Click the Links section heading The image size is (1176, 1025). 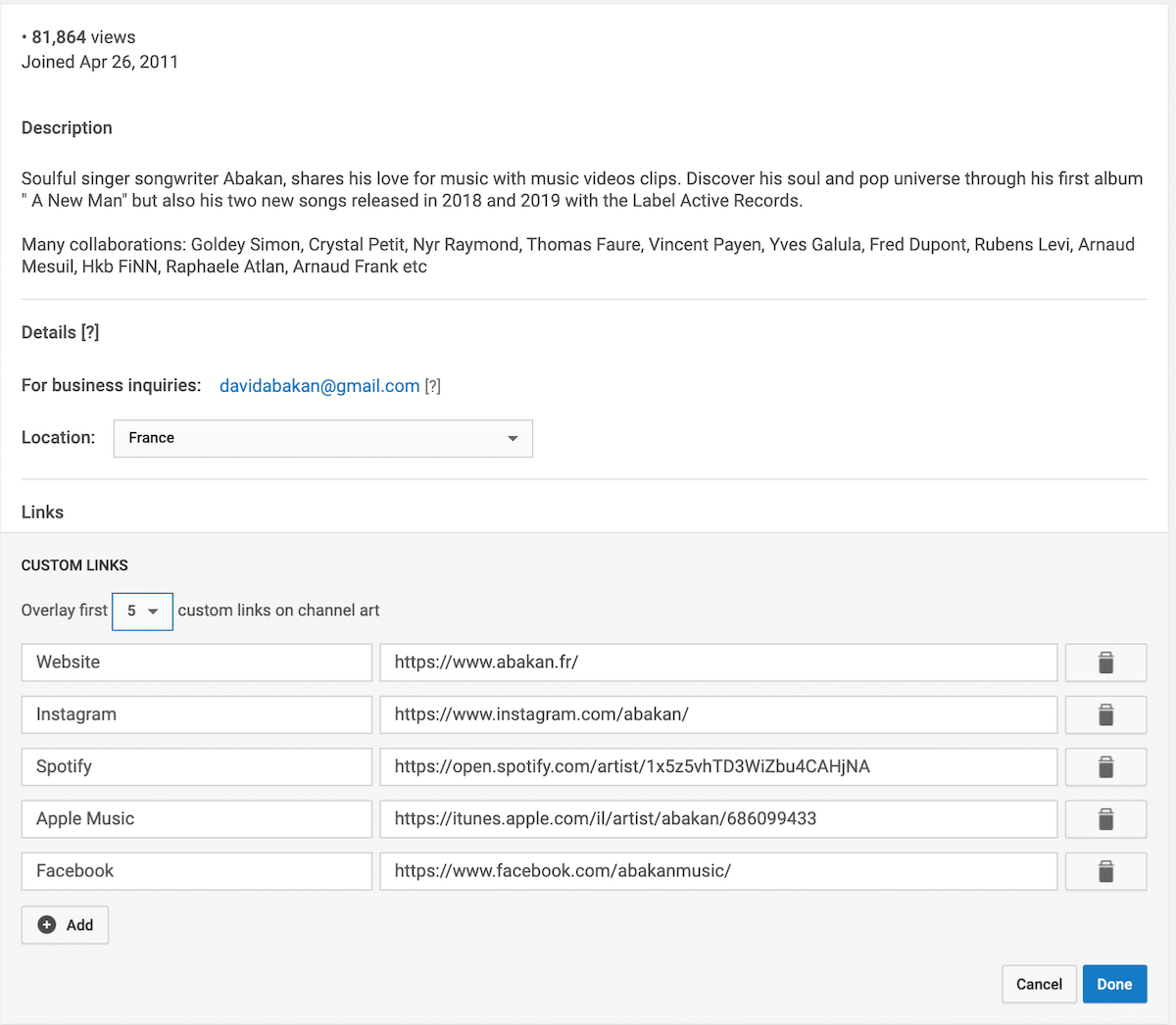click(x=42, y=512)
